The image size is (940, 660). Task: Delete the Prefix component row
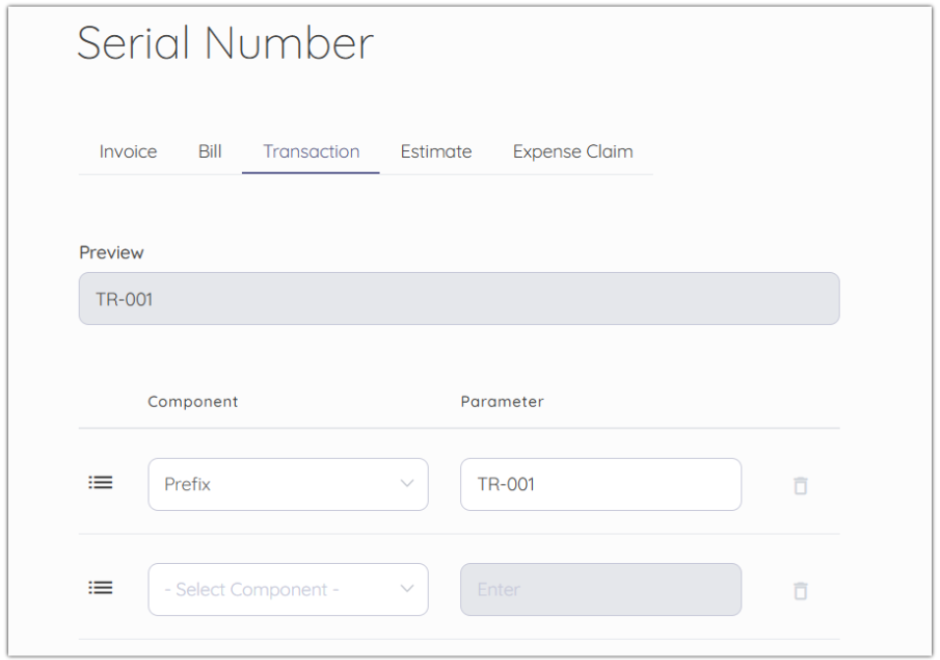coord(800,486)
